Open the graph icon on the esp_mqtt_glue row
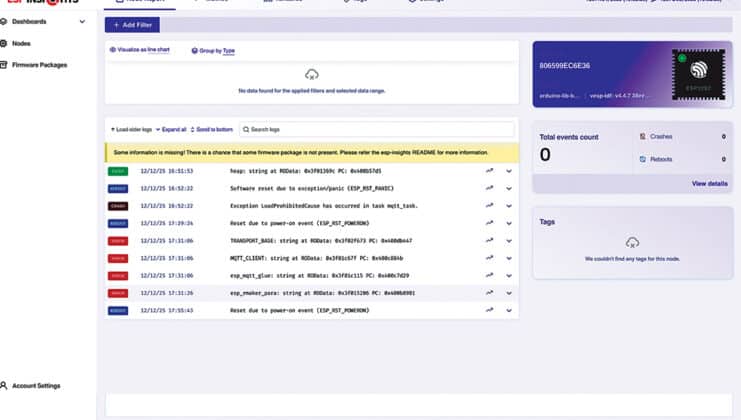 [x=490, y=275]
